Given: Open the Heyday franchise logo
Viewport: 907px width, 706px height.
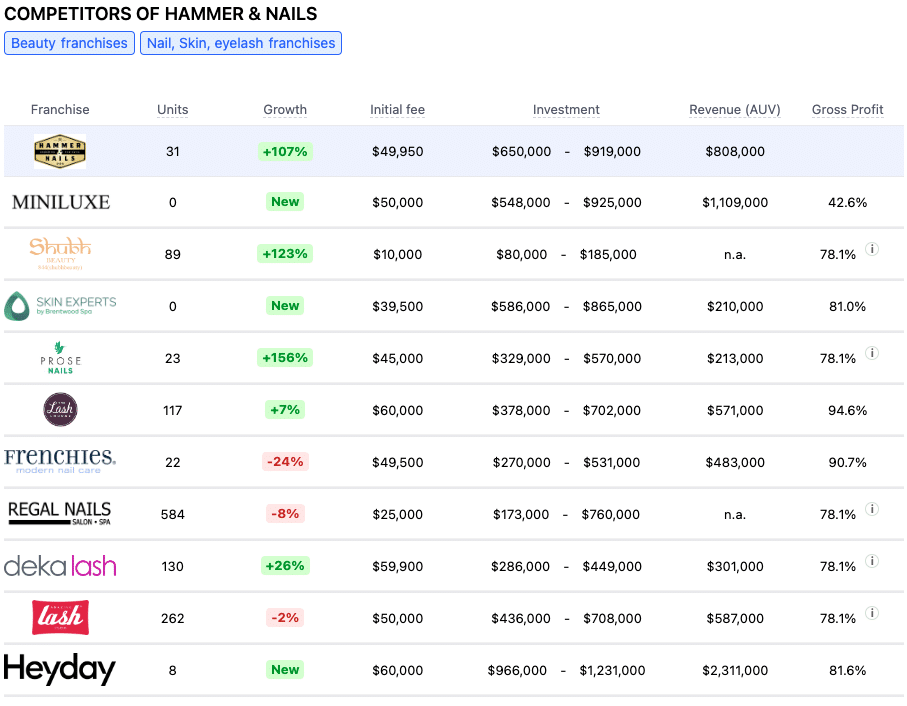Looking at the screenshot, I should [60, 670].
